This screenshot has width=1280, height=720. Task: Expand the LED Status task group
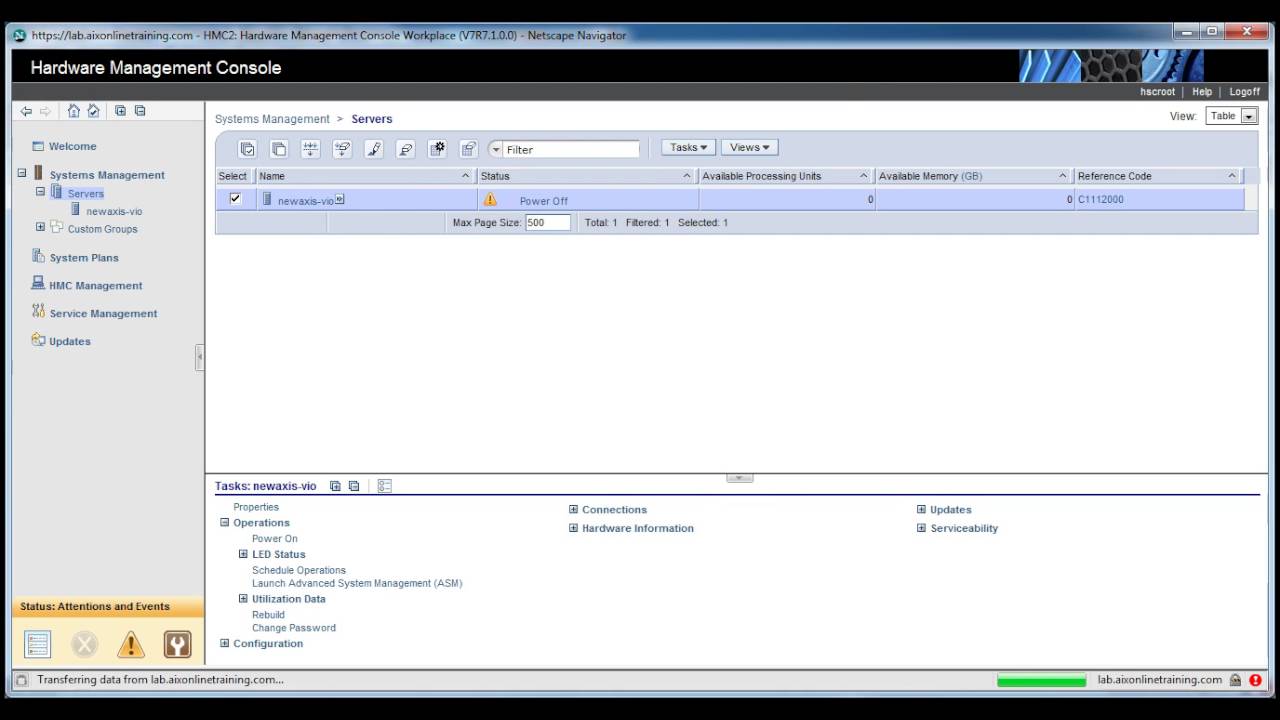pos(243,554)
